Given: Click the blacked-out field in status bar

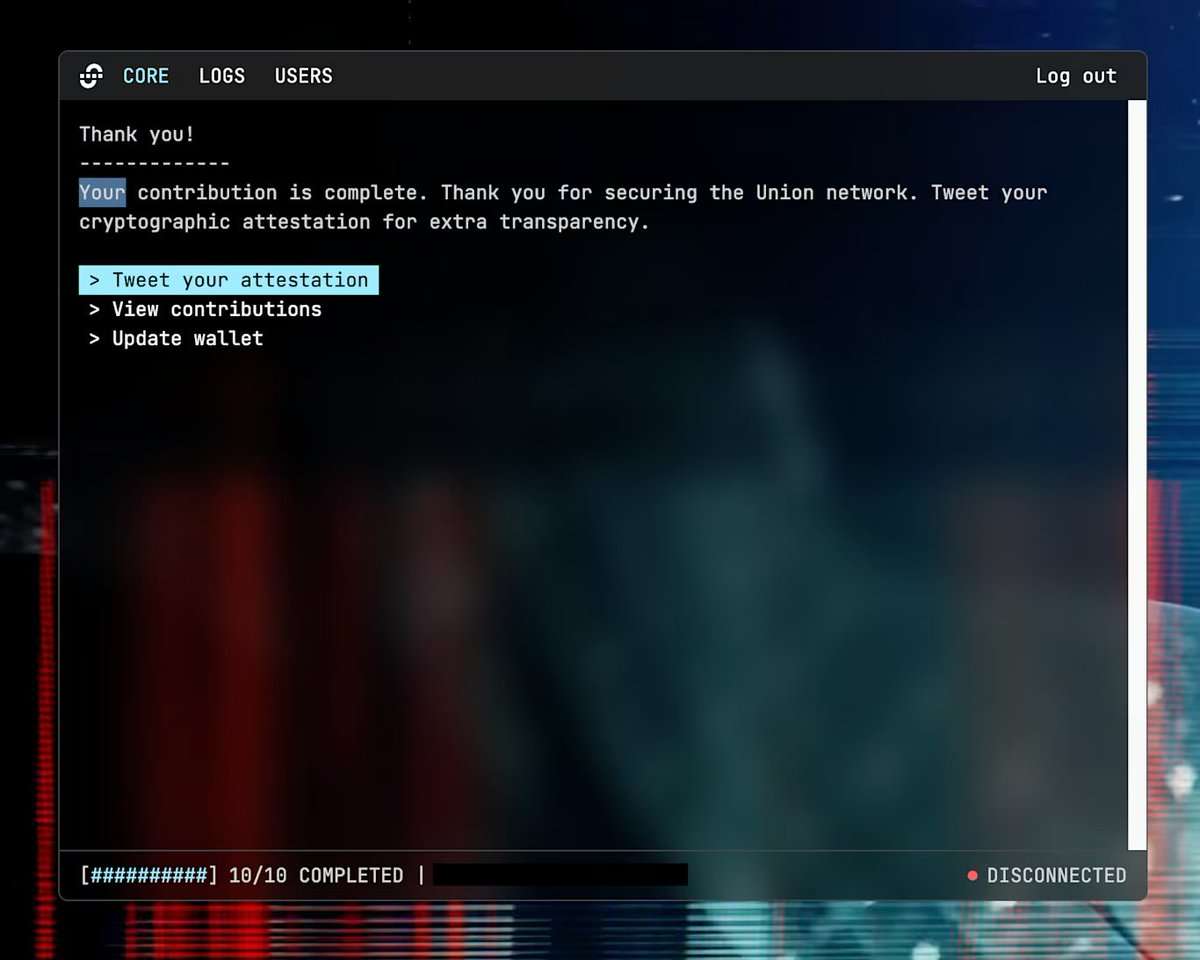Looking at the screenshot, I should tap(560, 875).
